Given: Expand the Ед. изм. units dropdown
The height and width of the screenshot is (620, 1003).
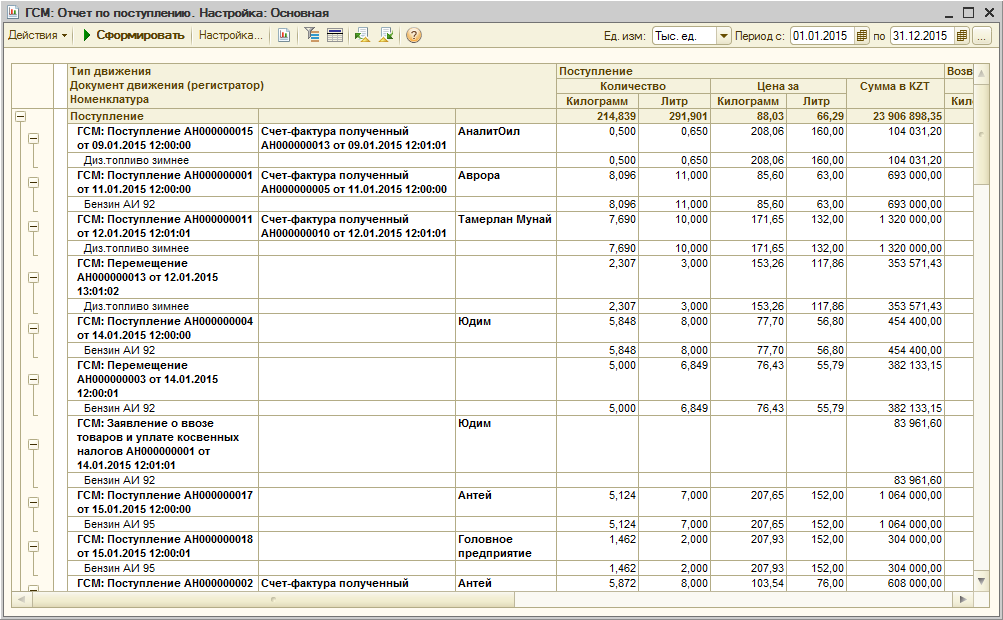Looking at the screenshot, I should pos(724,36).
